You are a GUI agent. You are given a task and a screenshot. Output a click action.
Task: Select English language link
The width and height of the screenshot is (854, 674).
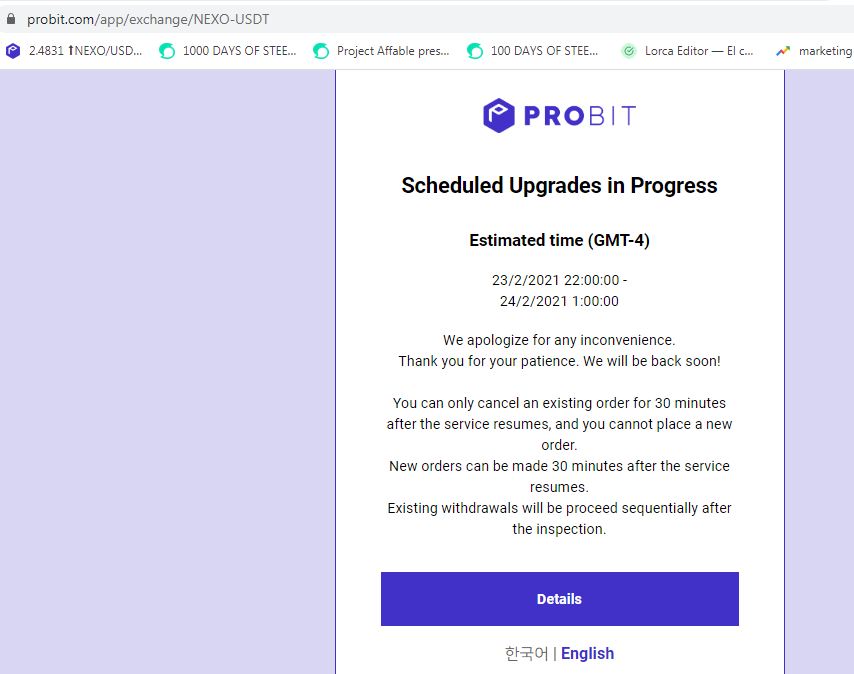tap(587, 653)
